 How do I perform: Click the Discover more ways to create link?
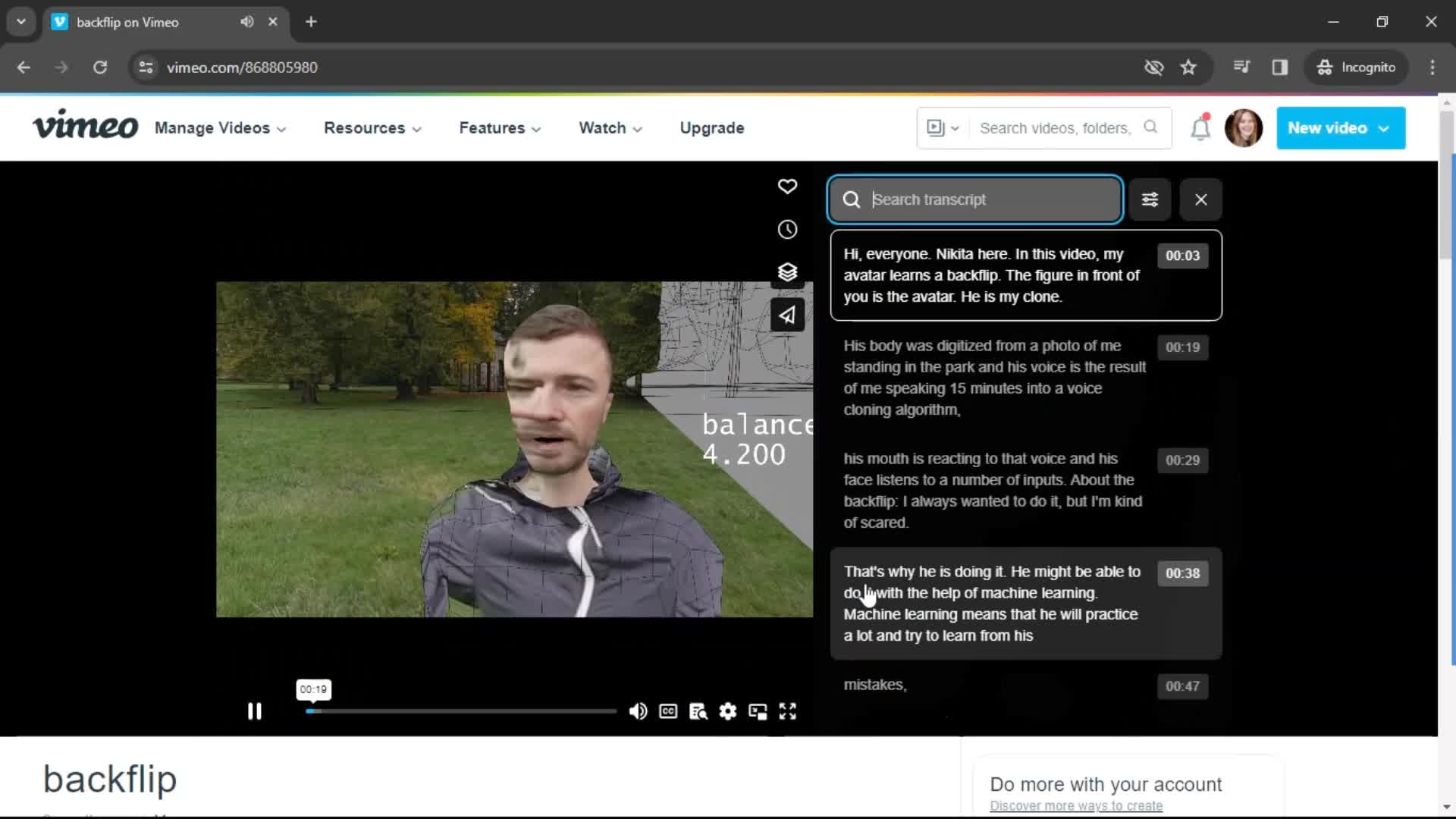[1077, 806]
